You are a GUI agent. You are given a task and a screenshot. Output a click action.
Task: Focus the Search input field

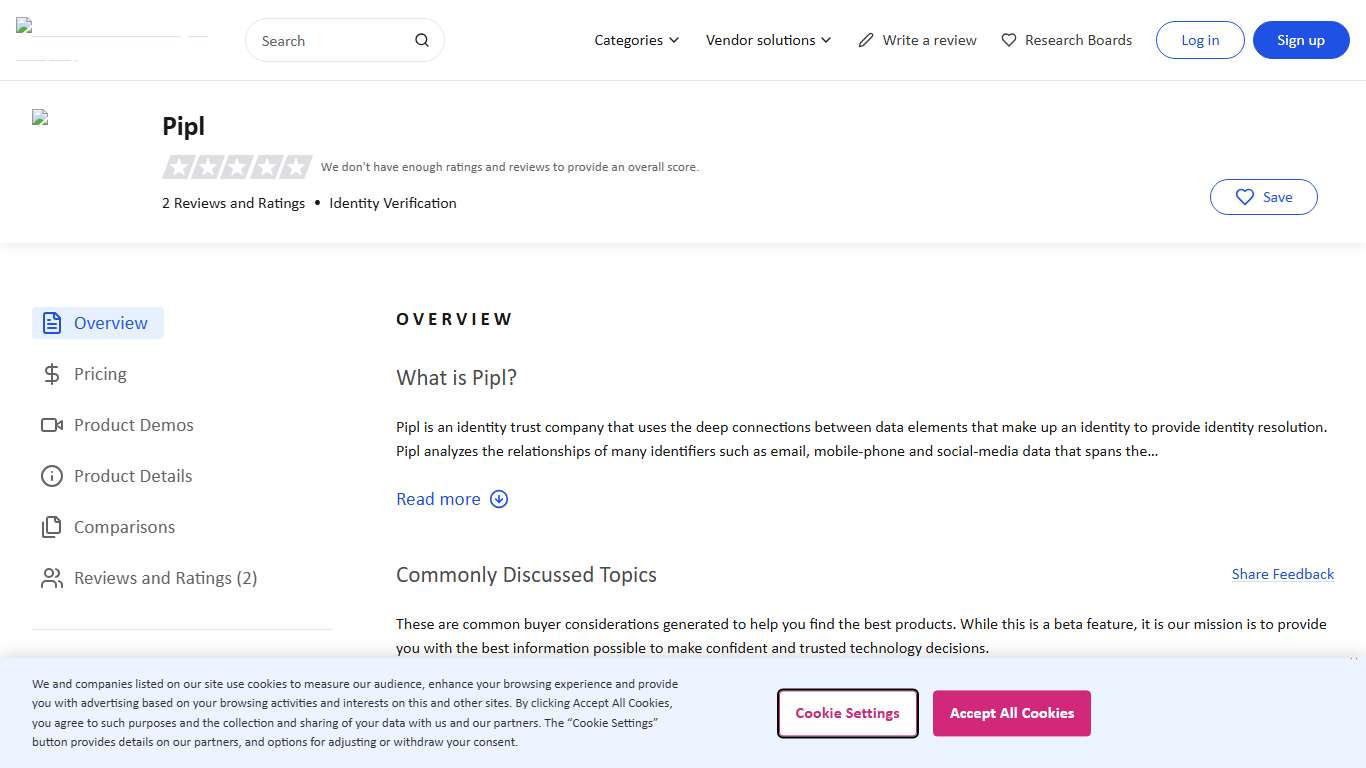click(330, 41)
